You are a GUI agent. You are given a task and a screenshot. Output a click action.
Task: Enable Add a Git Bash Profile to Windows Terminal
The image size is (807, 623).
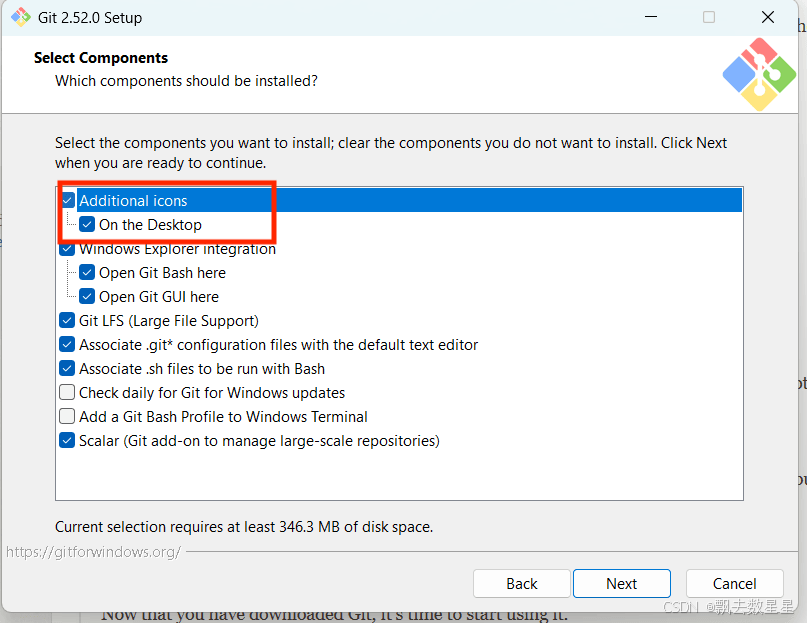pos(67,417)
